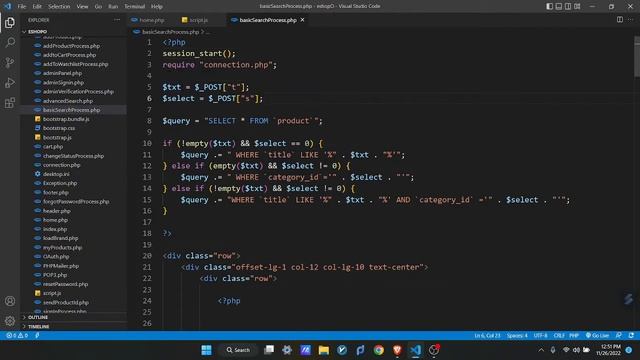Open the Manage gear icon
Screen dimensions: 640x360
[x=10, y=321]
